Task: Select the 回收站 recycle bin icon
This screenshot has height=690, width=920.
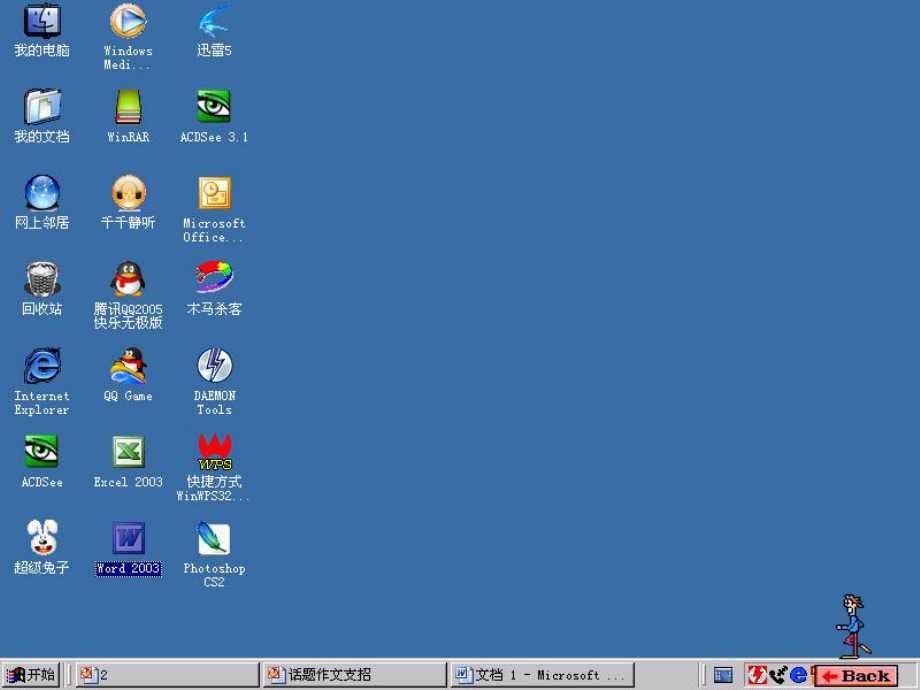Action: point(42,279)
